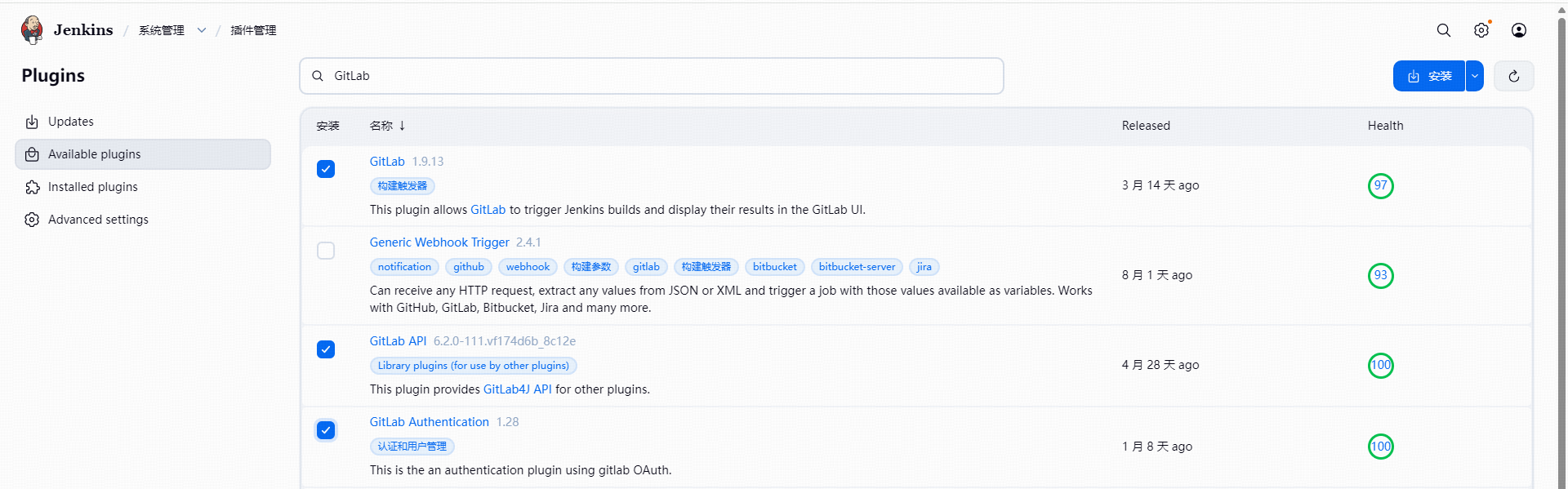Click the blue 安装 install button
Image resolution: width=1568 pixels, height=489 pixels.
click(x=1428, y=76)
